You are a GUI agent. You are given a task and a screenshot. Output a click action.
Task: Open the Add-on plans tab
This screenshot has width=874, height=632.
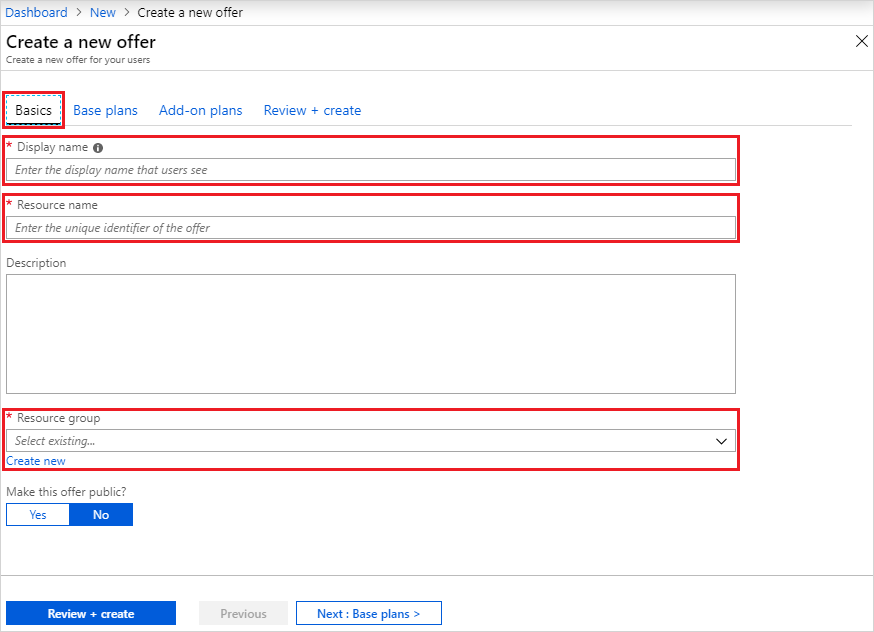(200, 110)
